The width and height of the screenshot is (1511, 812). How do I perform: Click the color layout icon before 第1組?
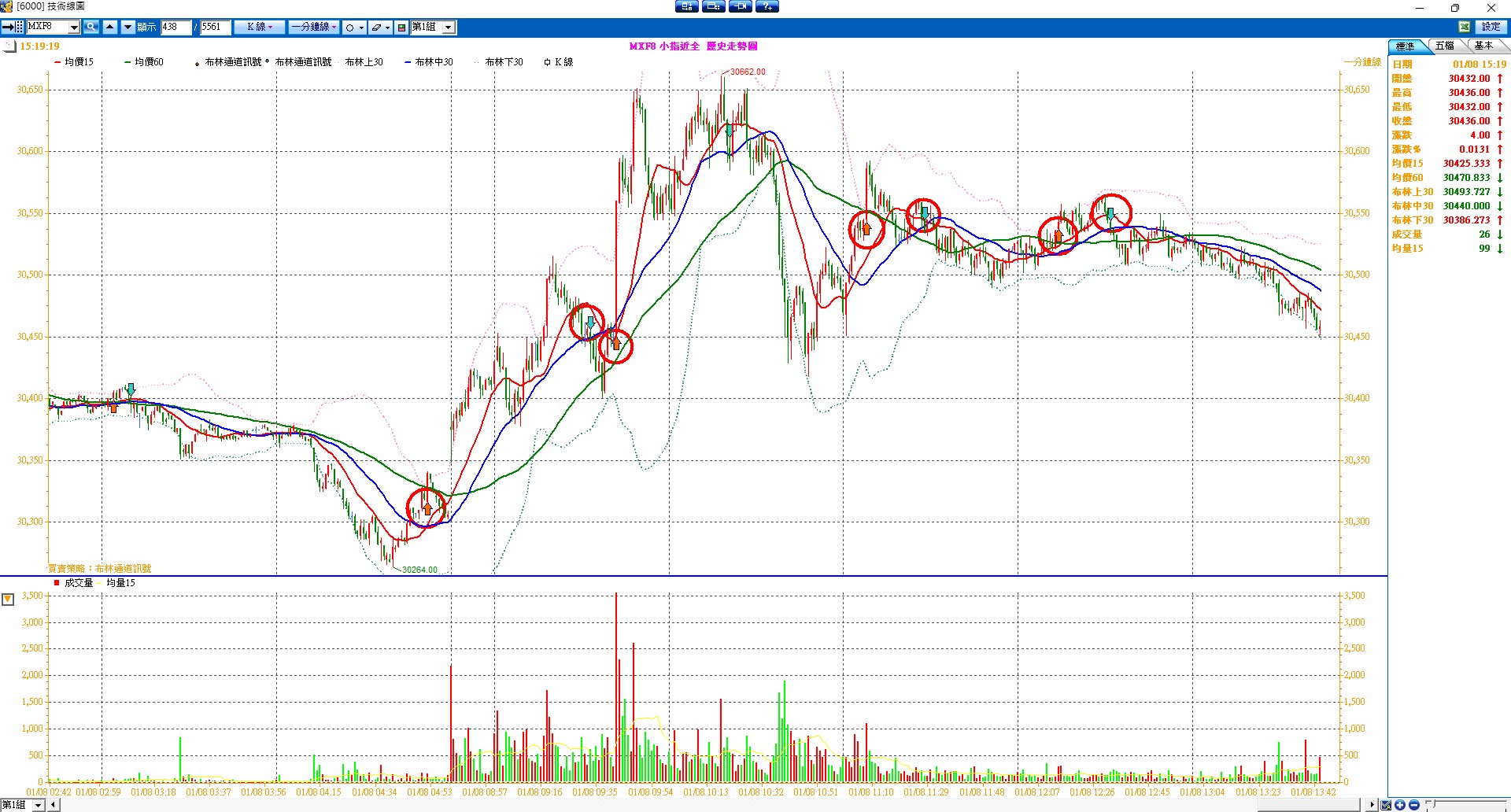click(x=401, y=28)
